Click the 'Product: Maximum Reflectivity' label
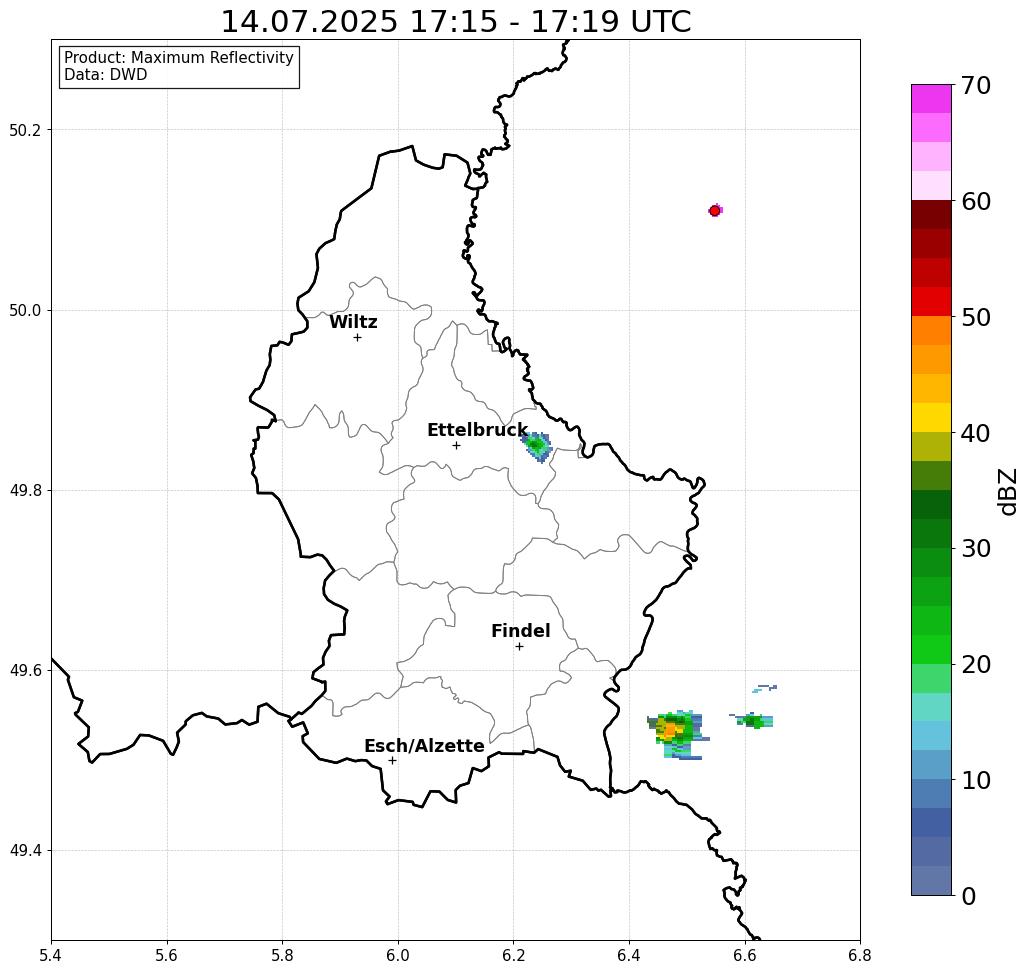 click(178, 58)
